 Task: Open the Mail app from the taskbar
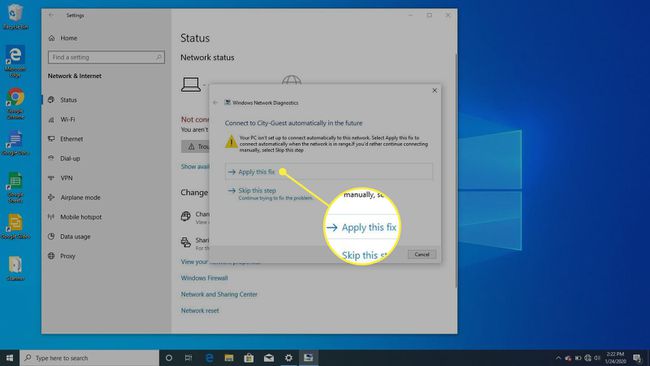click(269, 358)
